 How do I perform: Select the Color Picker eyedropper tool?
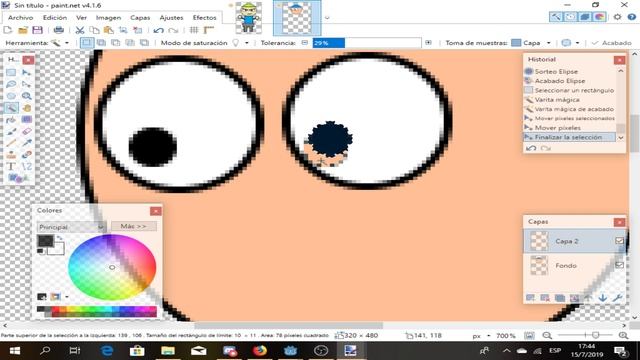26,143
